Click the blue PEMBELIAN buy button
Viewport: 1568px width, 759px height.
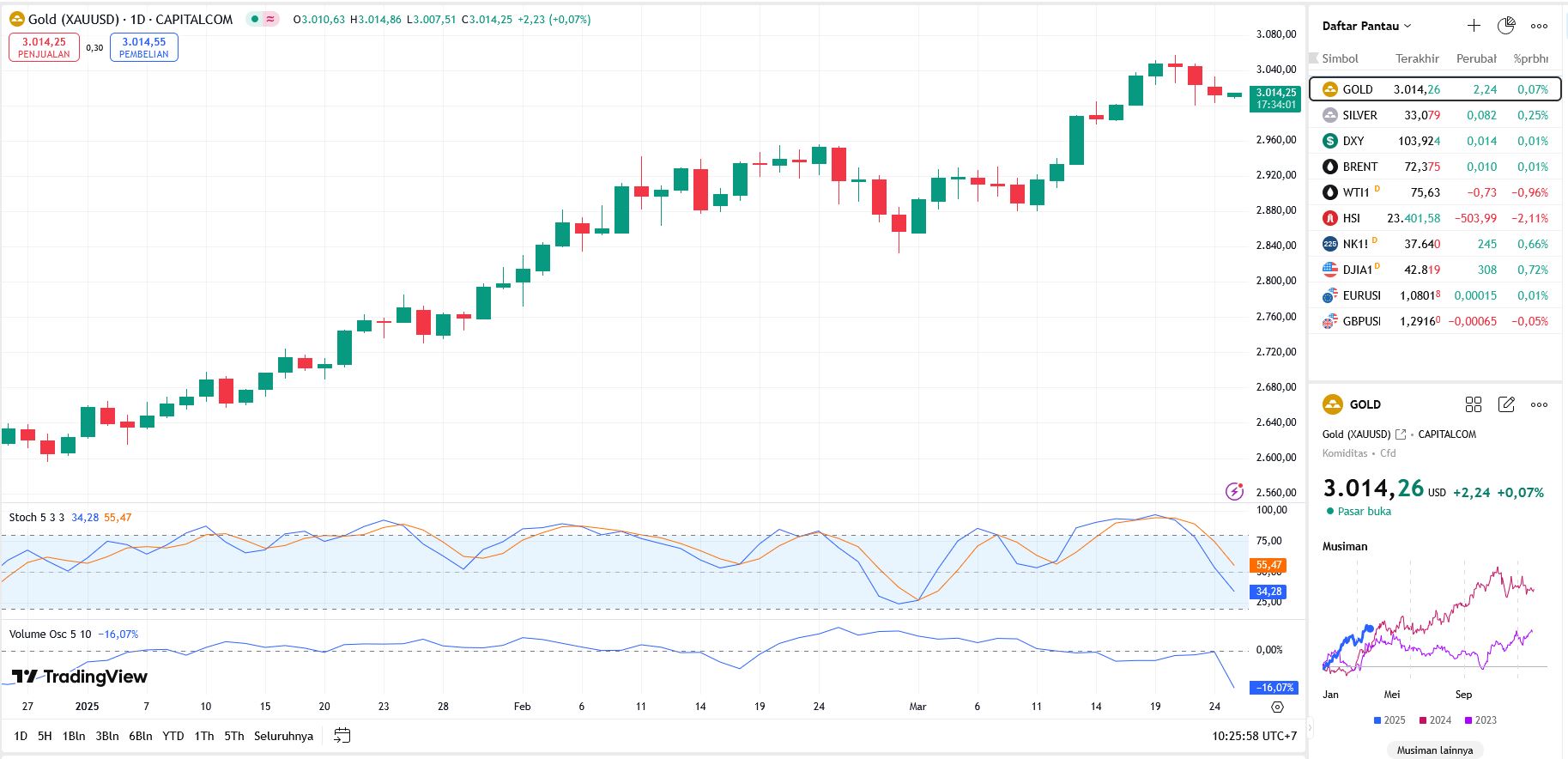click(144, 47)
